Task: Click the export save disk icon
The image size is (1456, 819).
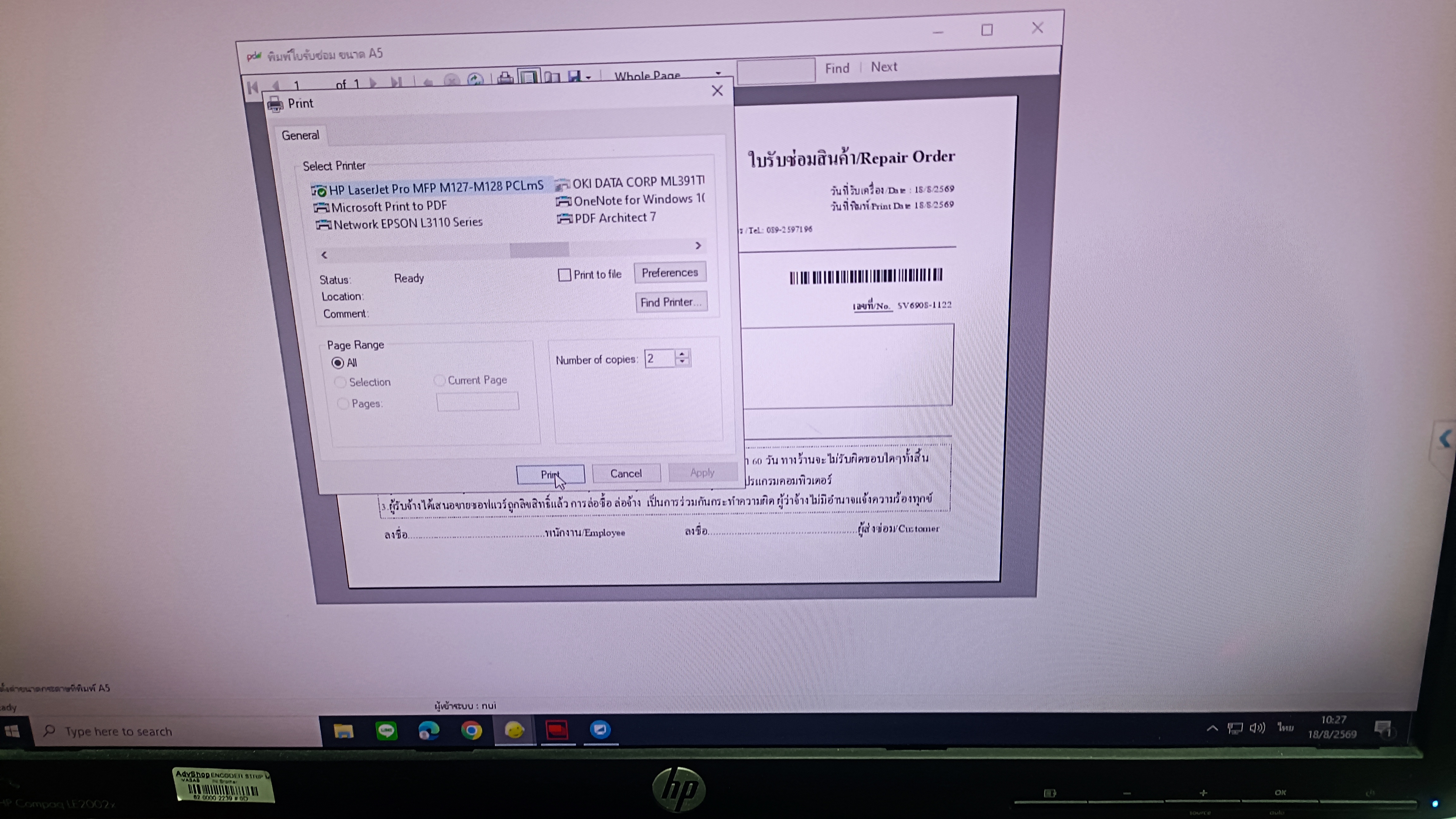Action: point(574,76)
